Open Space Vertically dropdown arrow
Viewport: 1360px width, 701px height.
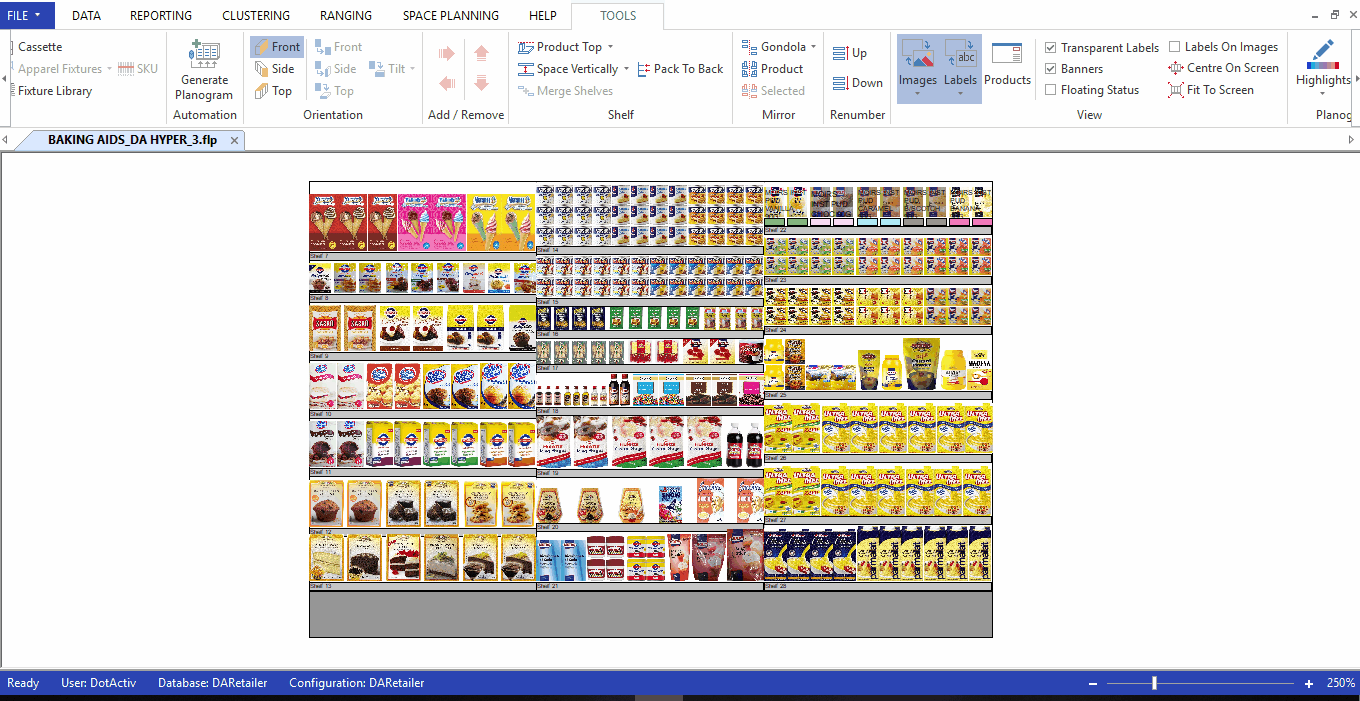(626, 69)
